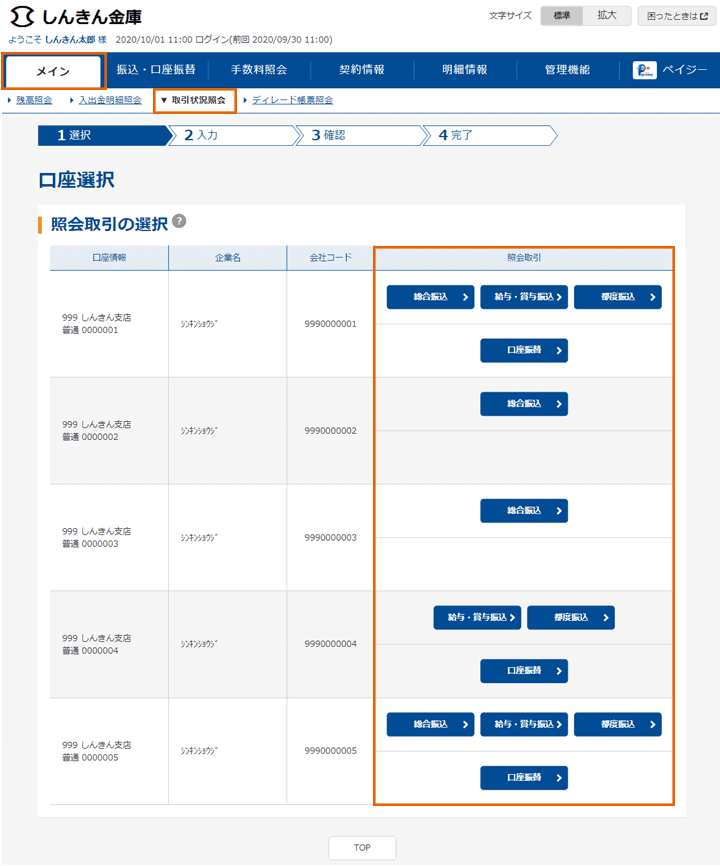Open the 振込・口座振替 menu

click(x=156, y=70)
